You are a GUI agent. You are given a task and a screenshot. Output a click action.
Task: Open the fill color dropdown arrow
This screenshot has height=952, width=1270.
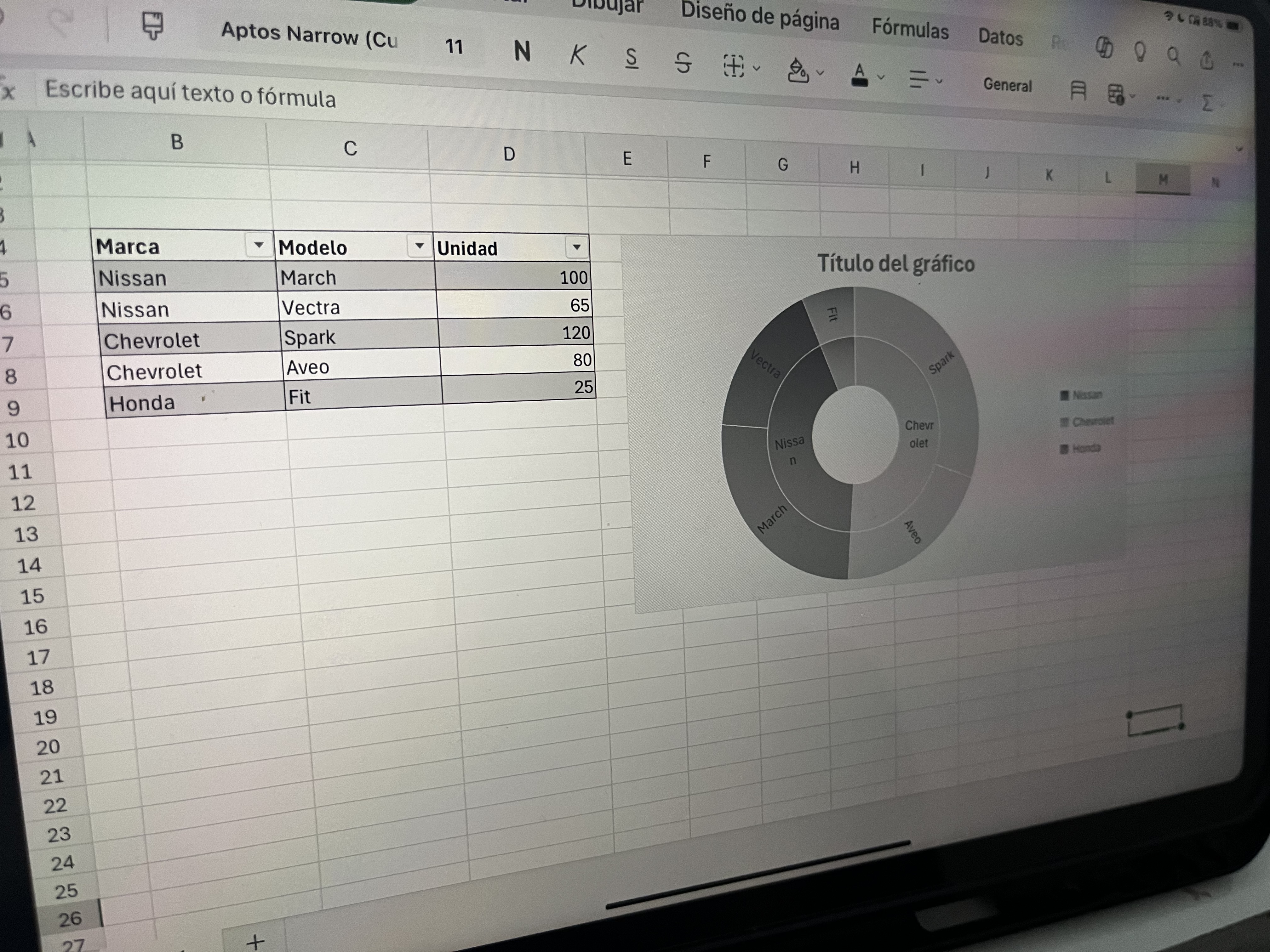[821, 73]
